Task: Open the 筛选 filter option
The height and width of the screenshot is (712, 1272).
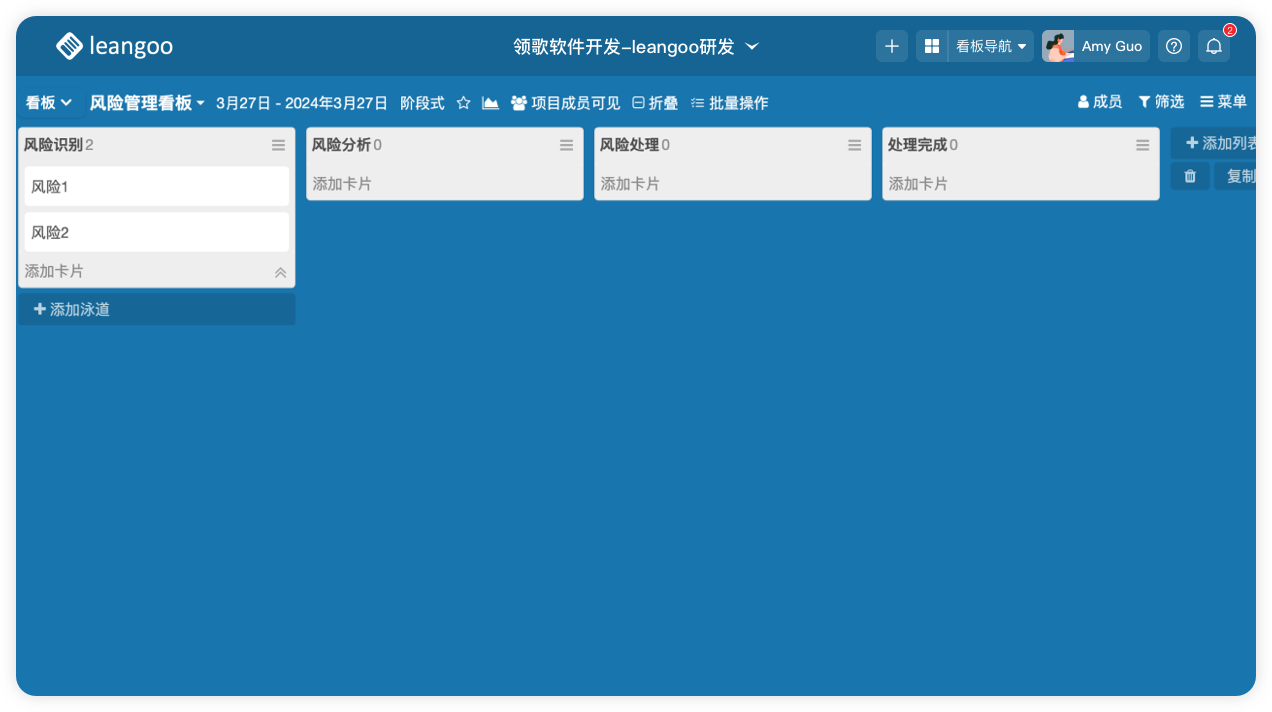Action: coord(1161,102)
